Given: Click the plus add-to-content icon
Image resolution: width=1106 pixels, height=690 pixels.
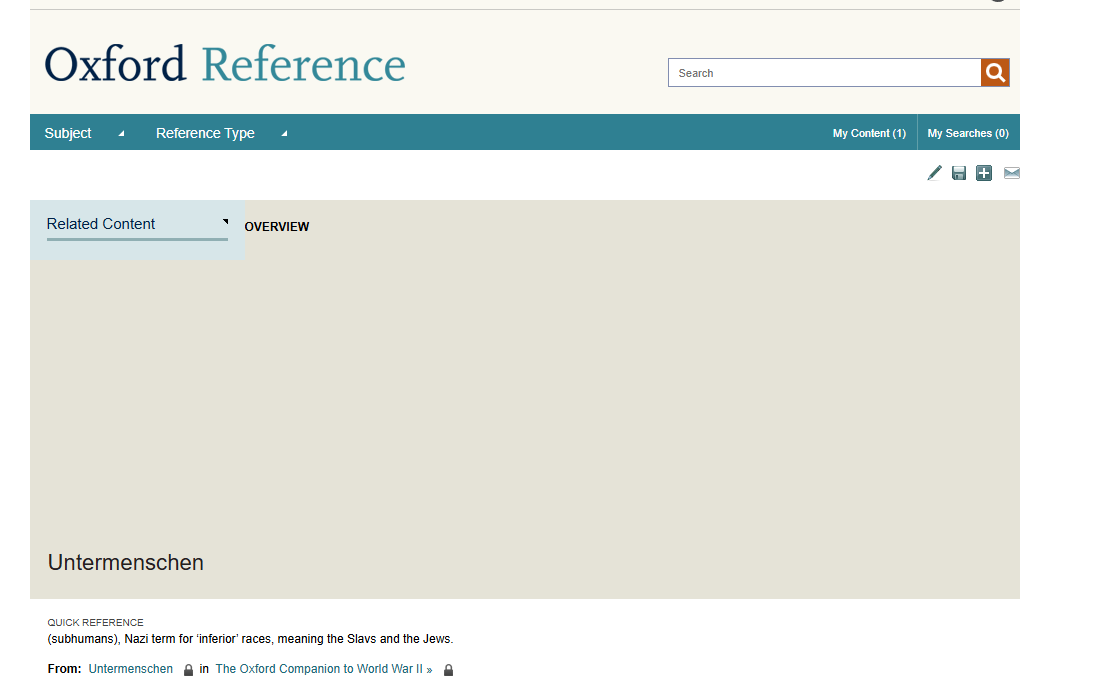Looking at the screenshot, I should pos(984,173).
